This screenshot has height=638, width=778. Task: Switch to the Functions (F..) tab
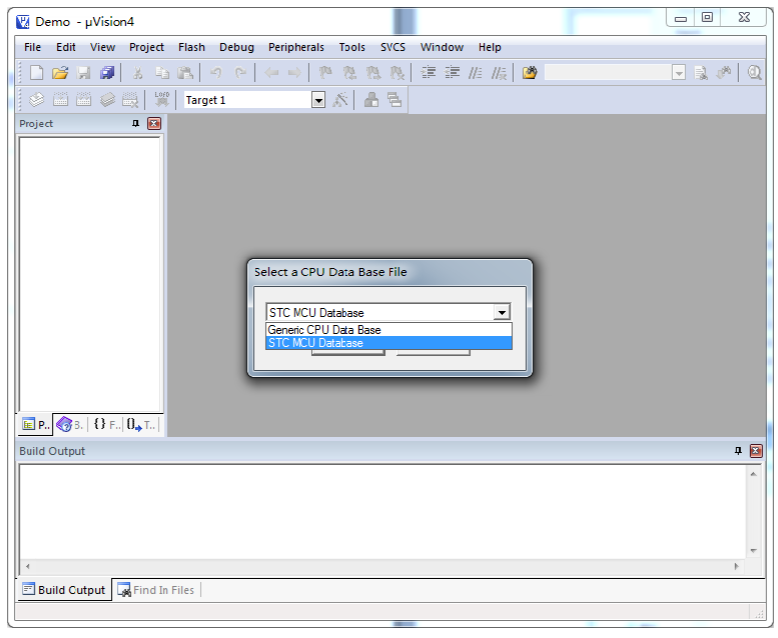pyautogui.click(x=106, y=425)
